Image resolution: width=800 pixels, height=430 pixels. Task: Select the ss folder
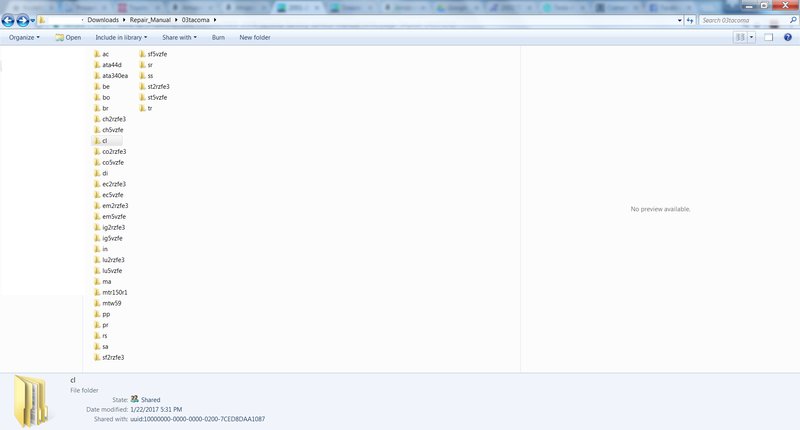pyautogui.click(x=146, y=75)
